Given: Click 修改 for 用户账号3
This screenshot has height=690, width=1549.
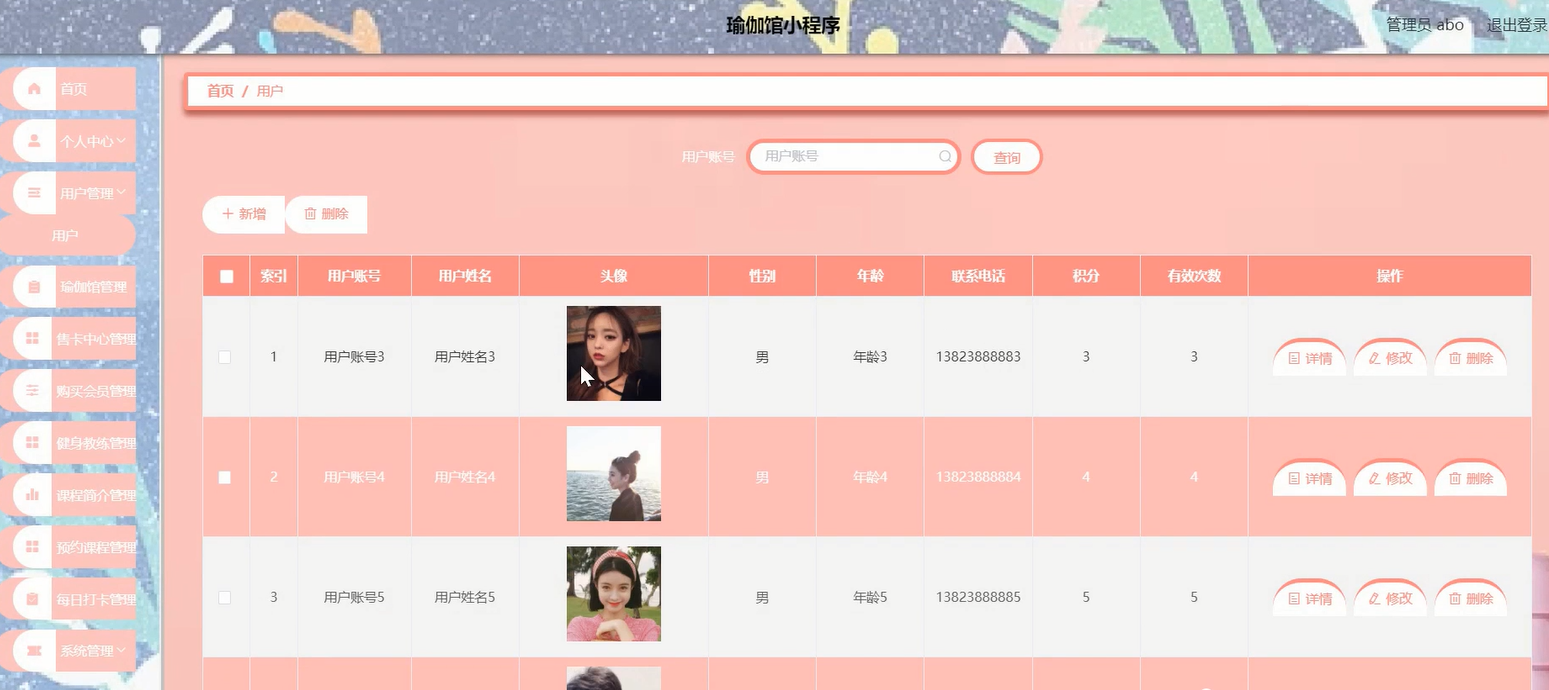Looking at the screenshot, I should coord(1390,357).
